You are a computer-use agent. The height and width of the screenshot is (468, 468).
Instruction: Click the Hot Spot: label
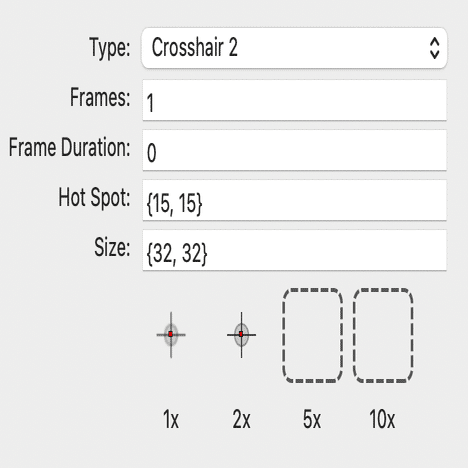pyautogui.click(x=94, y=198)
